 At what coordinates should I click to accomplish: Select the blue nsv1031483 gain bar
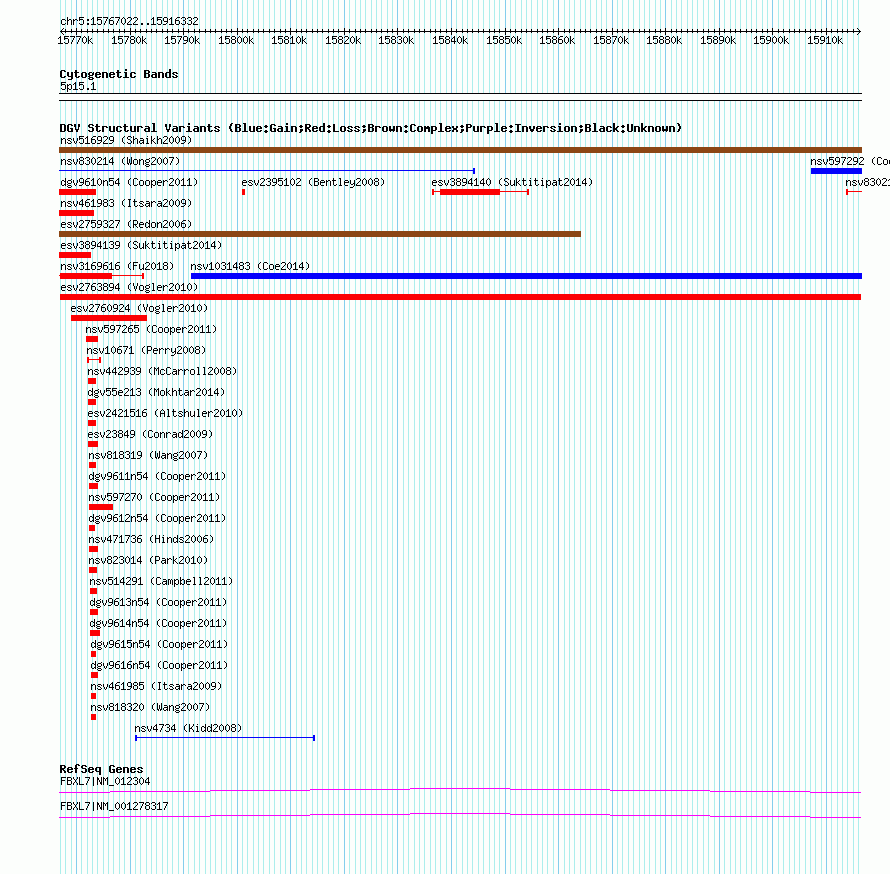click(x=526, y=276)
